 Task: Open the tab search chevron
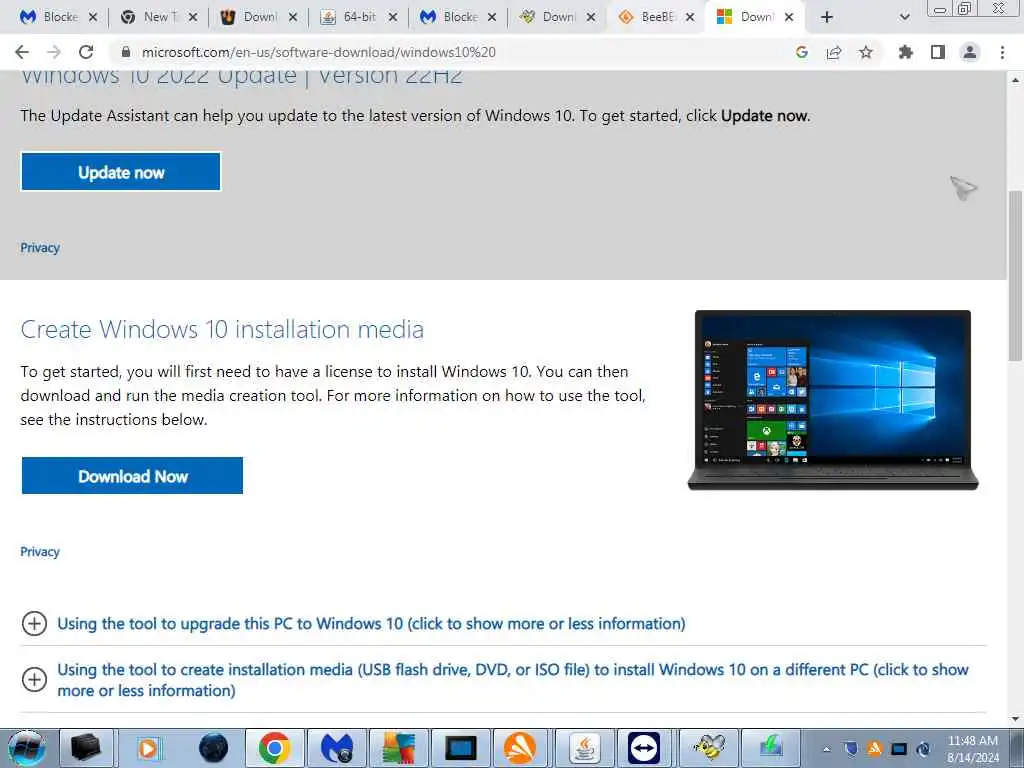point(904,17)
